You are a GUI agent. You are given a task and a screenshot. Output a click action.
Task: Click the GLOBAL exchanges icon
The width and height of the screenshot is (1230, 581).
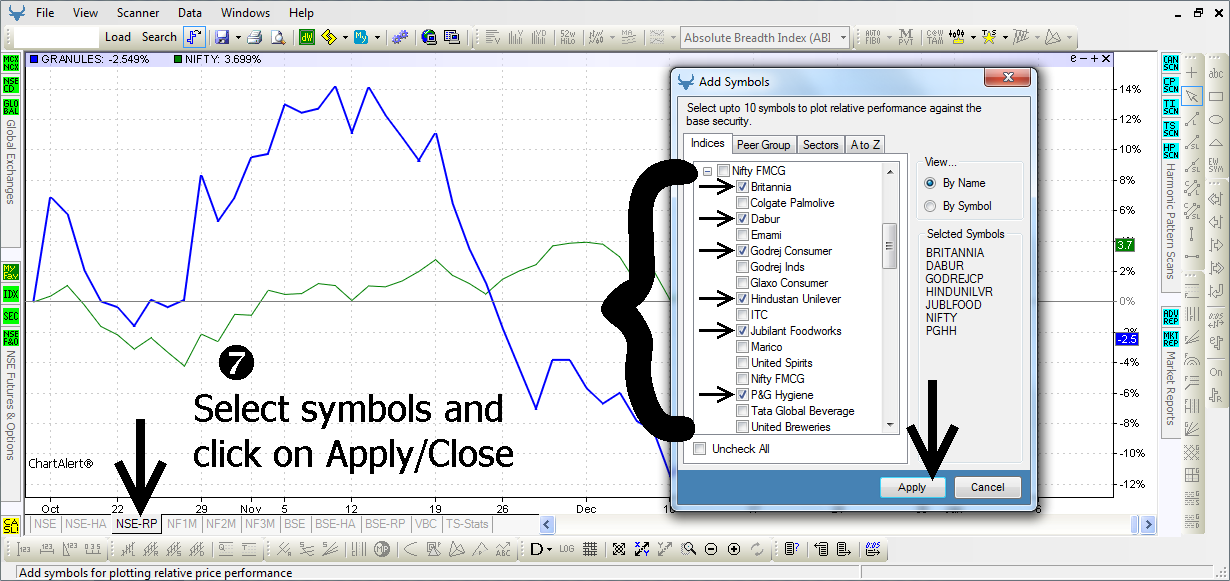pos(11,106)
